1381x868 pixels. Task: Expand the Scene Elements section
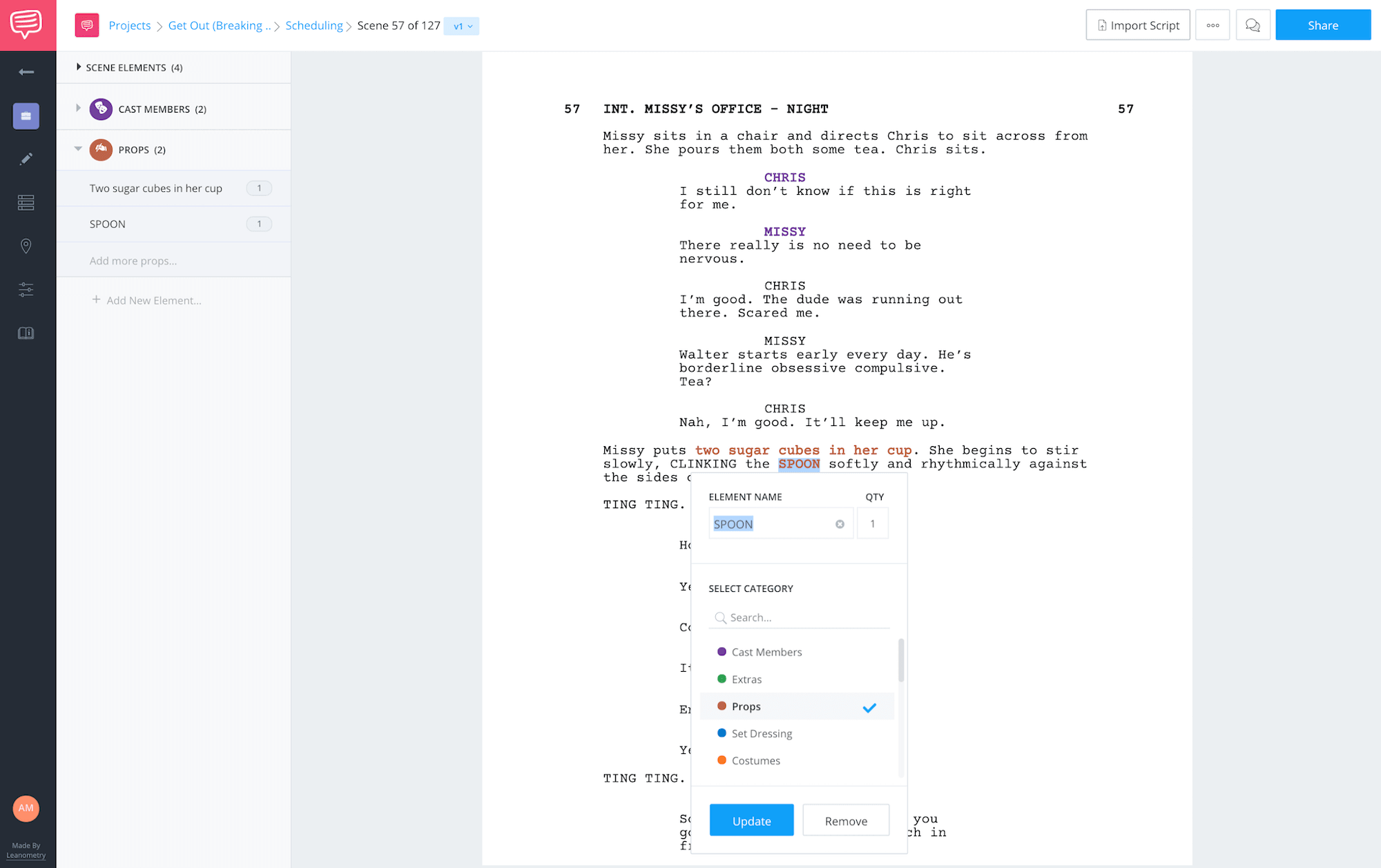pos(79,67)
